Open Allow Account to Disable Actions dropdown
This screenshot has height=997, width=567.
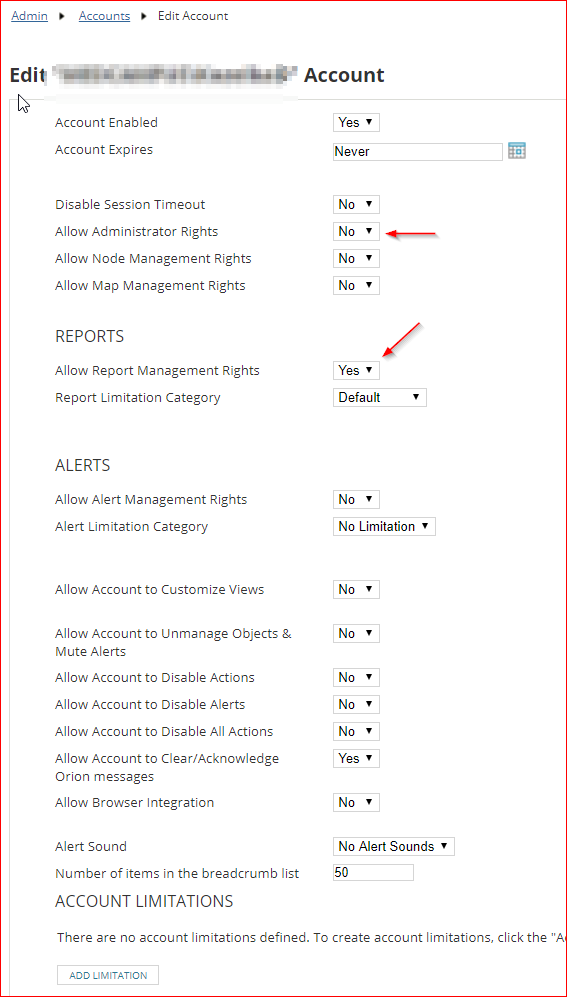coord(356,678)
